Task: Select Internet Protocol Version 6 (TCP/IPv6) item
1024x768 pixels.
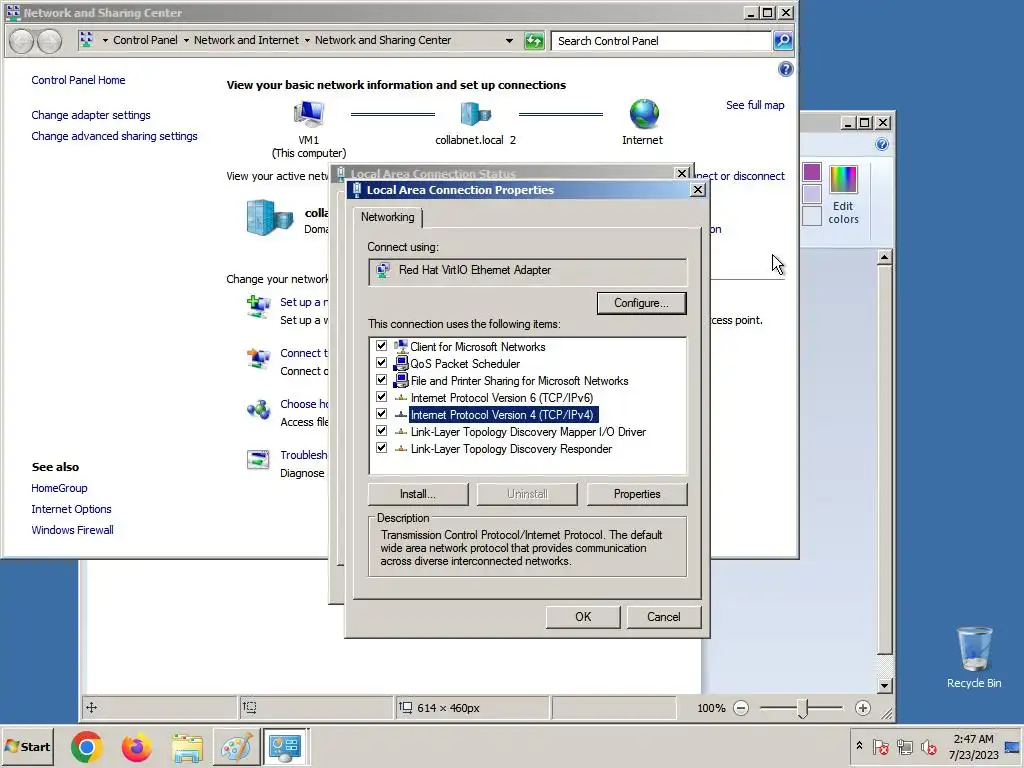Action: 502,398
